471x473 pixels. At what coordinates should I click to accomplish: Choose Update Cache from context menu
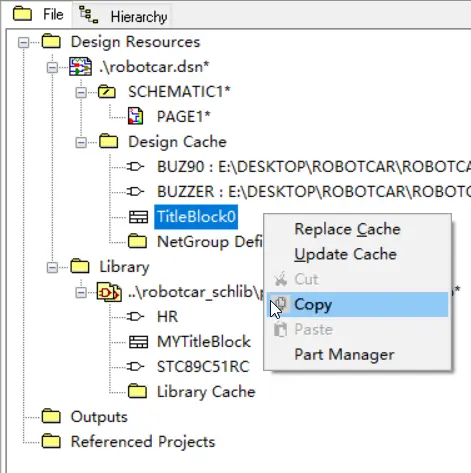click(x=357, y=254)
